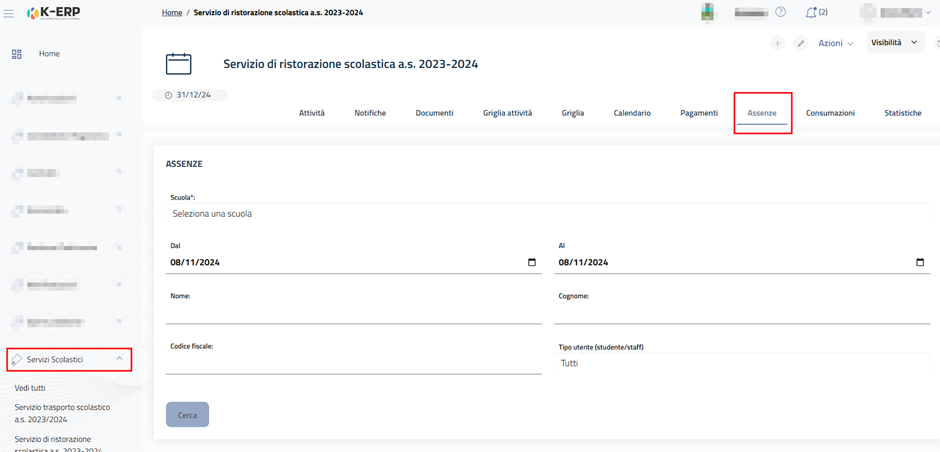The image size is (940, 452).
Task: Open the 'Seleziona una scuola' dropdown
Action: click(x=550, y=214)
